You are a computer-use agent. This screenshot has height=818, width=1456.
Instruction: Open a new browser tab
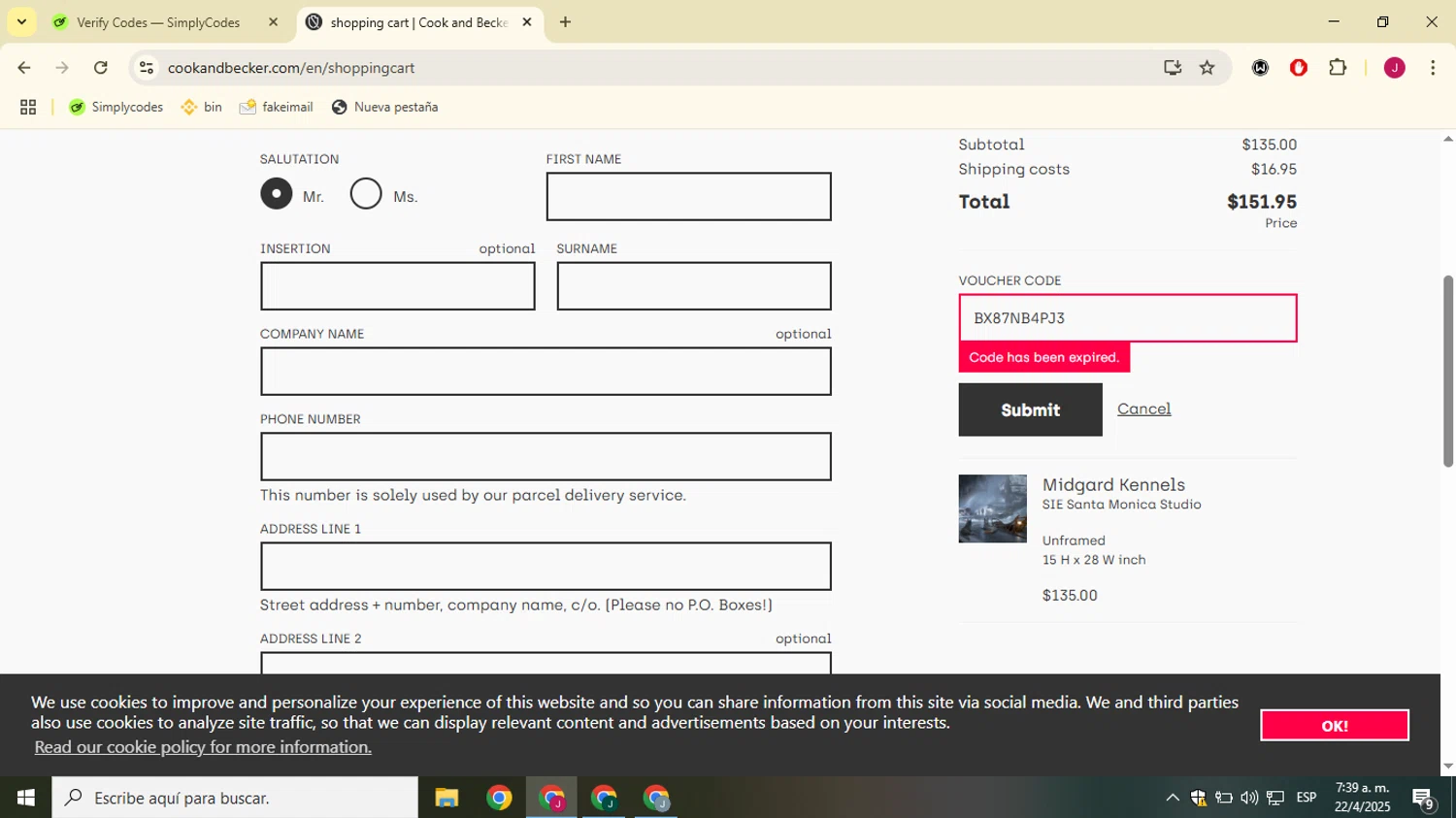565,21
